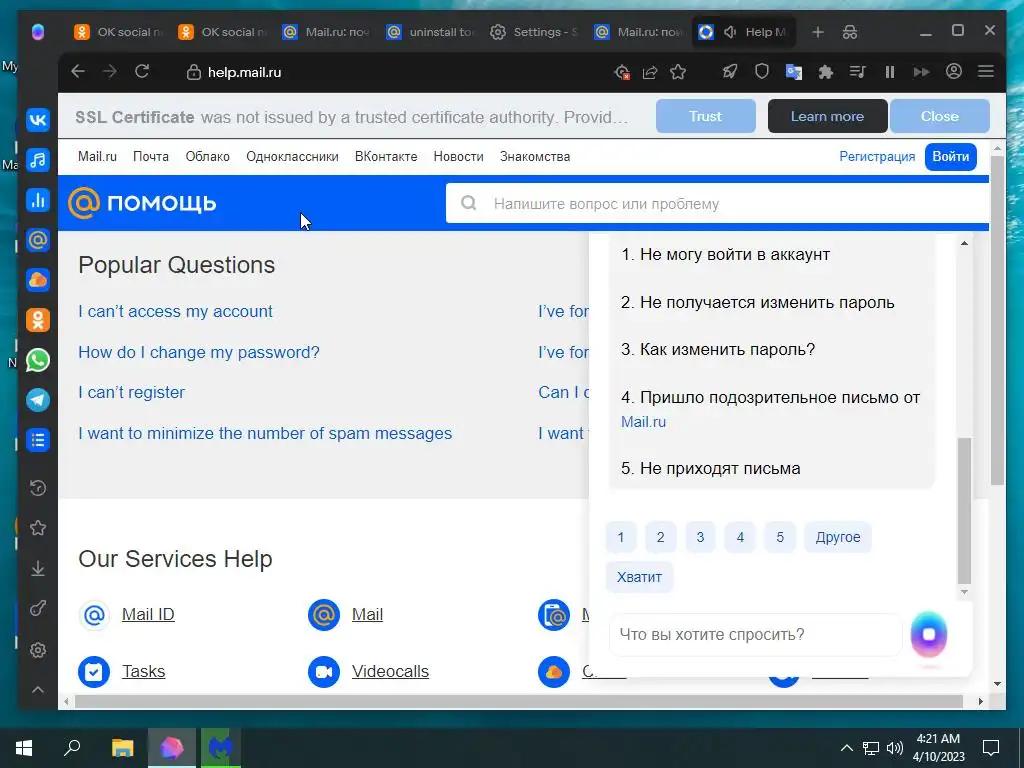Click the Войти login button
1024x768 pixels.
tap(950, 157)
